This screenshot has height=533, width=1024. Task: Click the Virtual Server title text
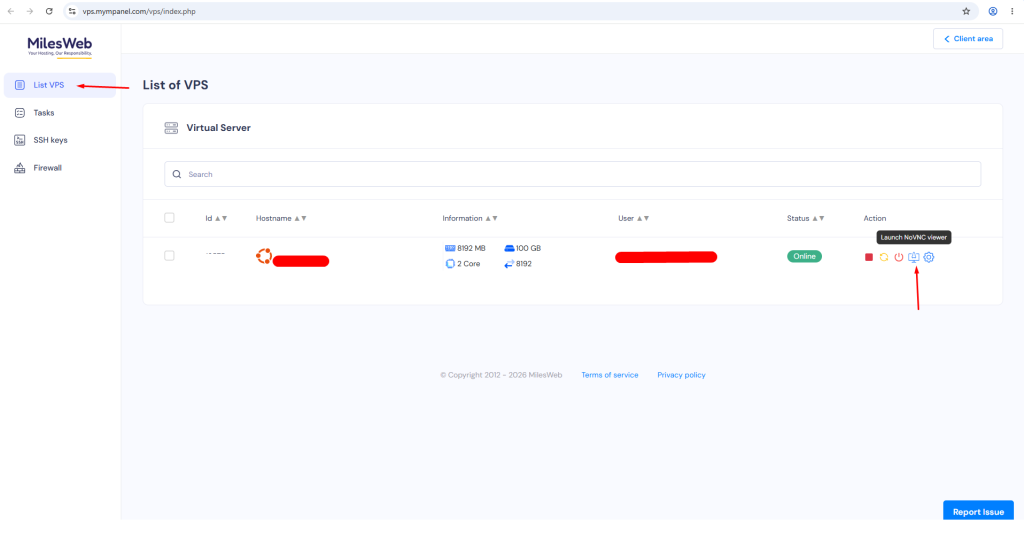218,128
